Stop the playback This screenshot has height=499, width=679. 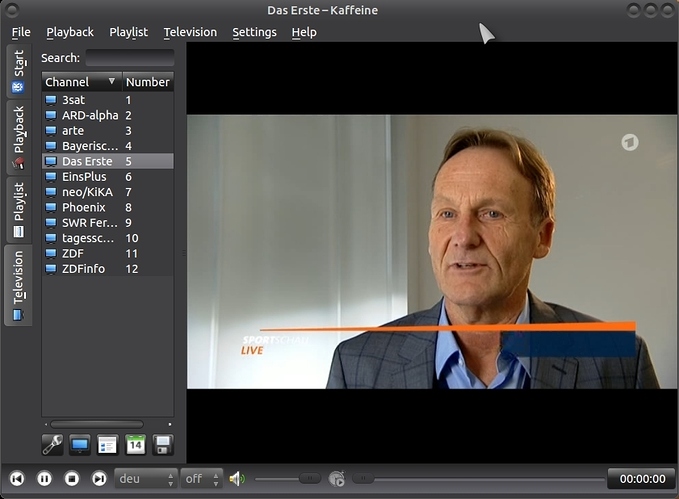click(72, 479)
